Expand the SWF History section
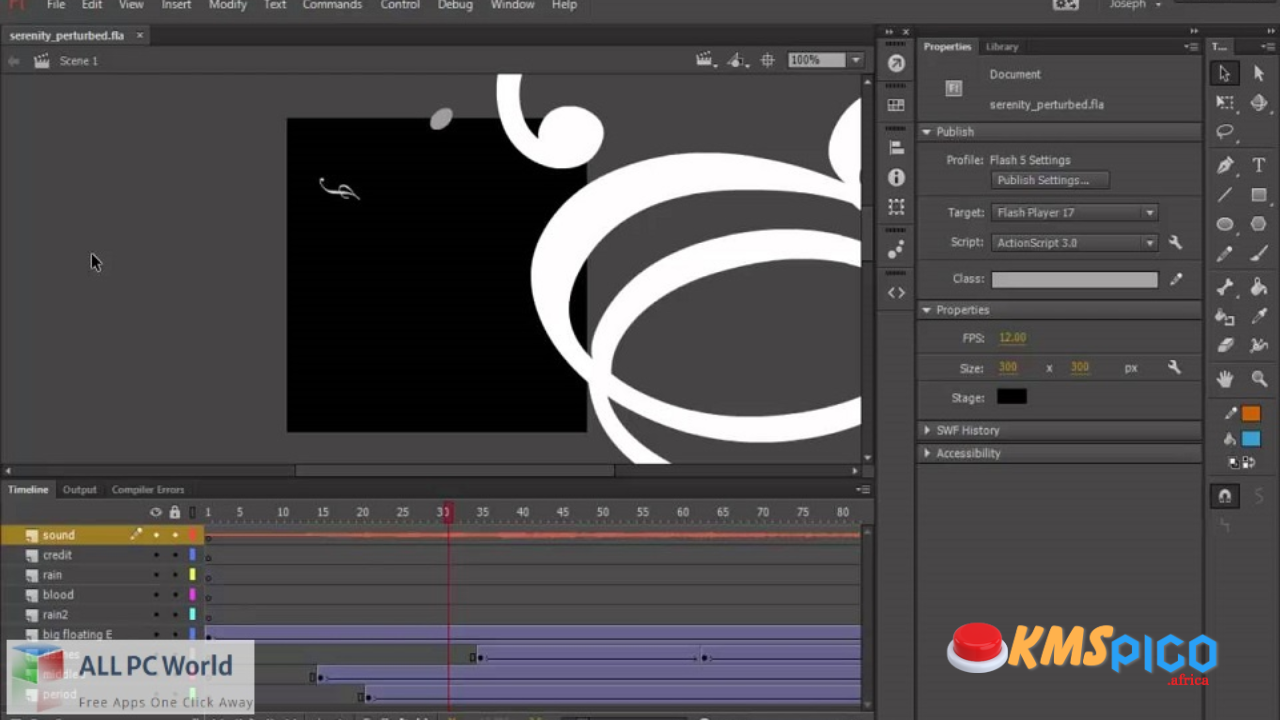Image resolution: width=1280 pixels, height=720 pixels. (x=927, y=430)
